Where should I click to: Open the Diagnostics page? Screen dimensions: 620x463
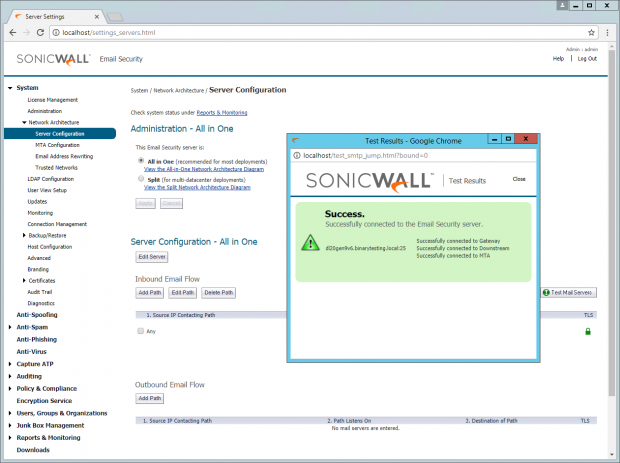[41, 303]
